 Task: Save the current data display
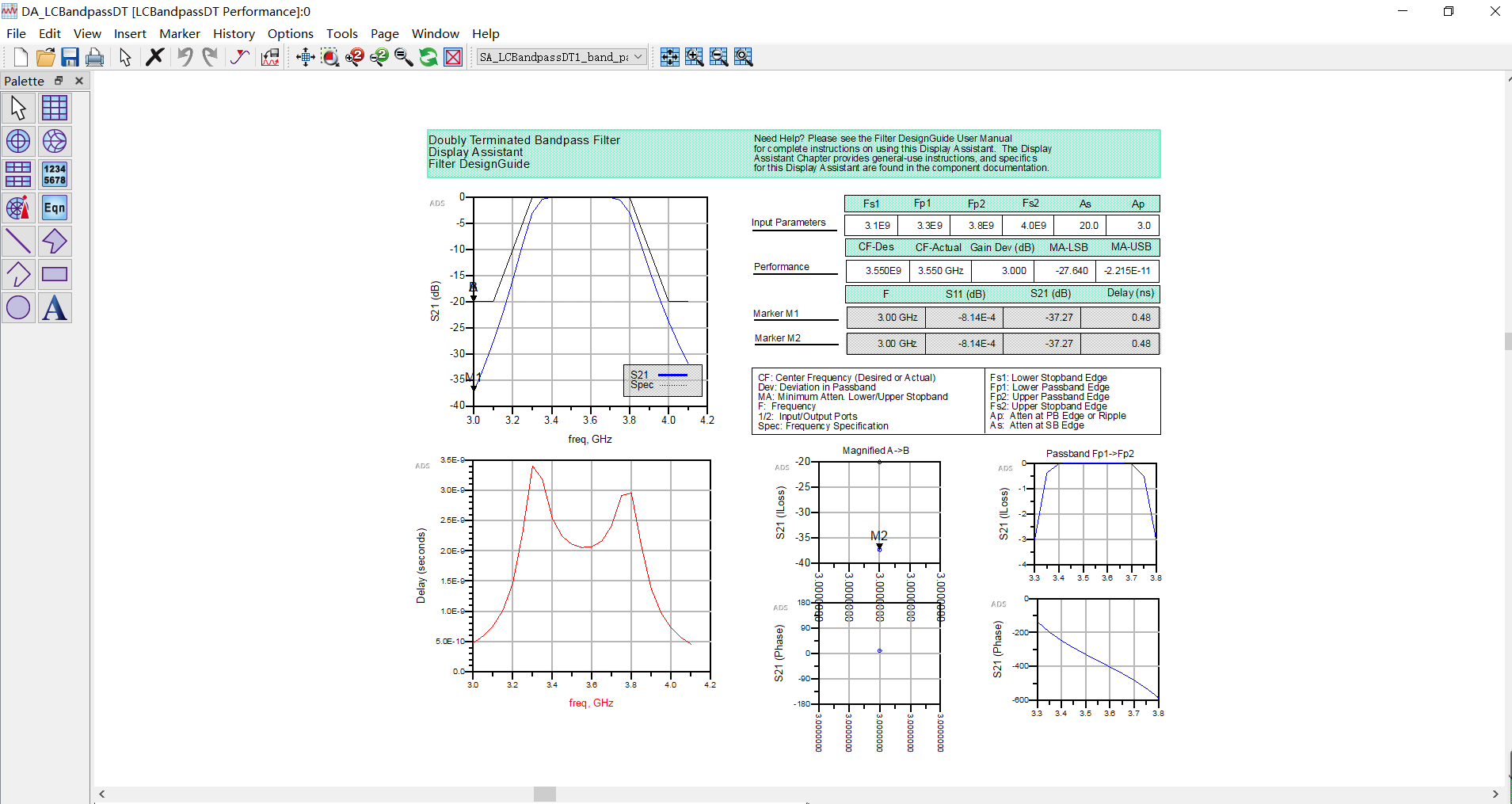70,57
